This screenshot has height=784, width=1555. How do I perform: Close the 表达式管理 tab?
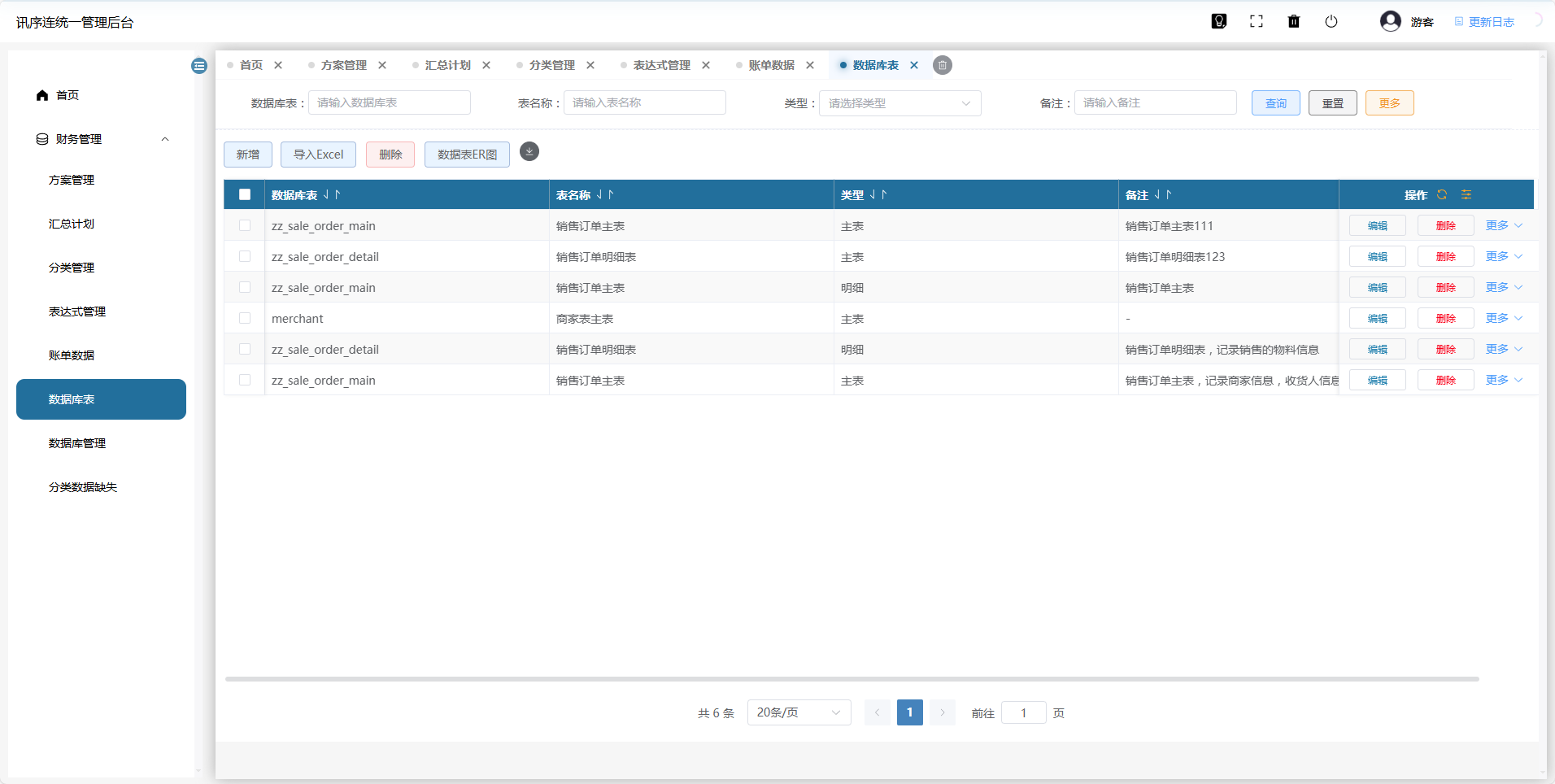pos(706,65)
